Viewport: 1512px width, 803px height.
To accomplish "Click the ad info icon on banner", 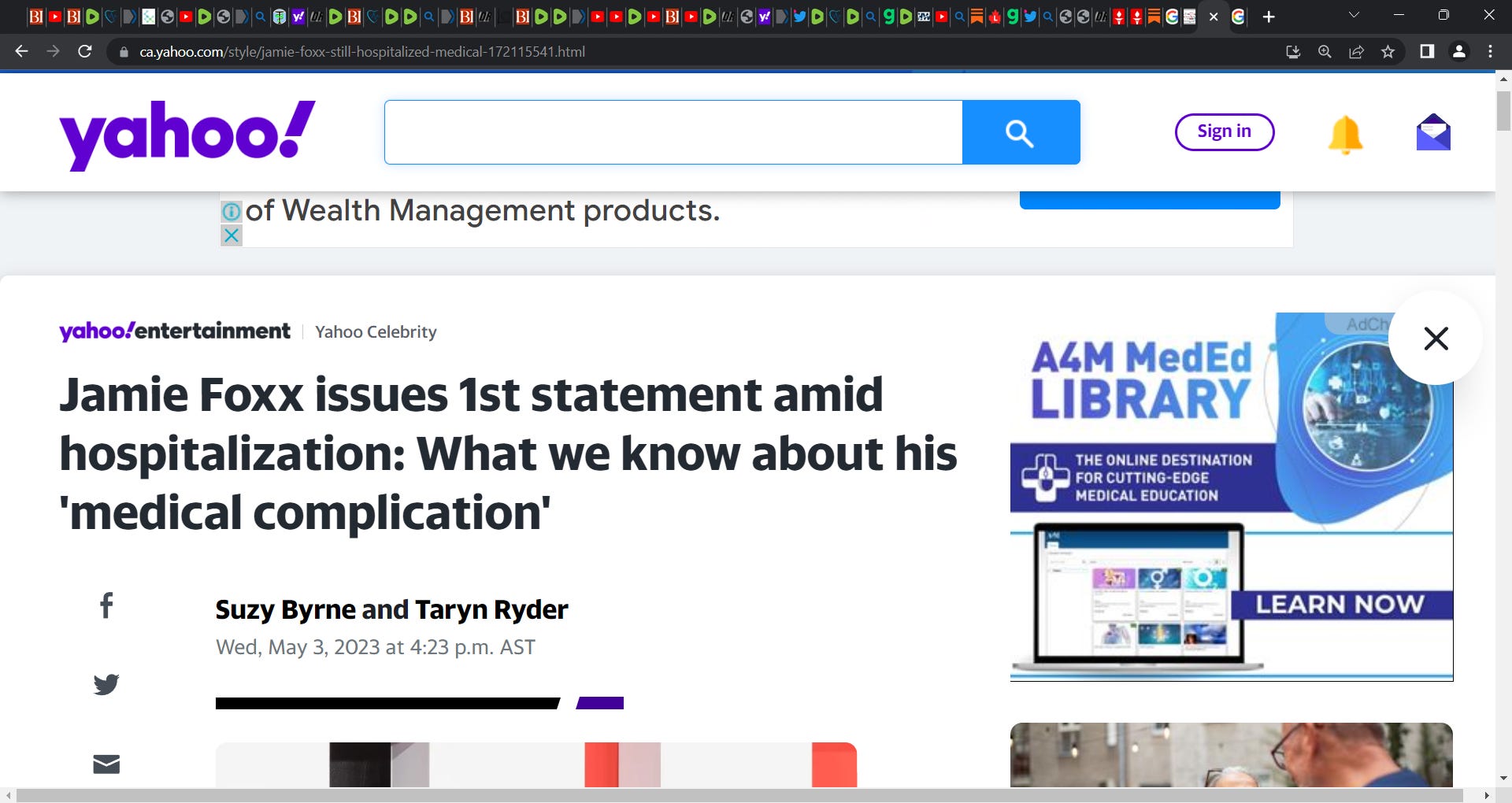I will pyautogui.click(x=231, y=211).
